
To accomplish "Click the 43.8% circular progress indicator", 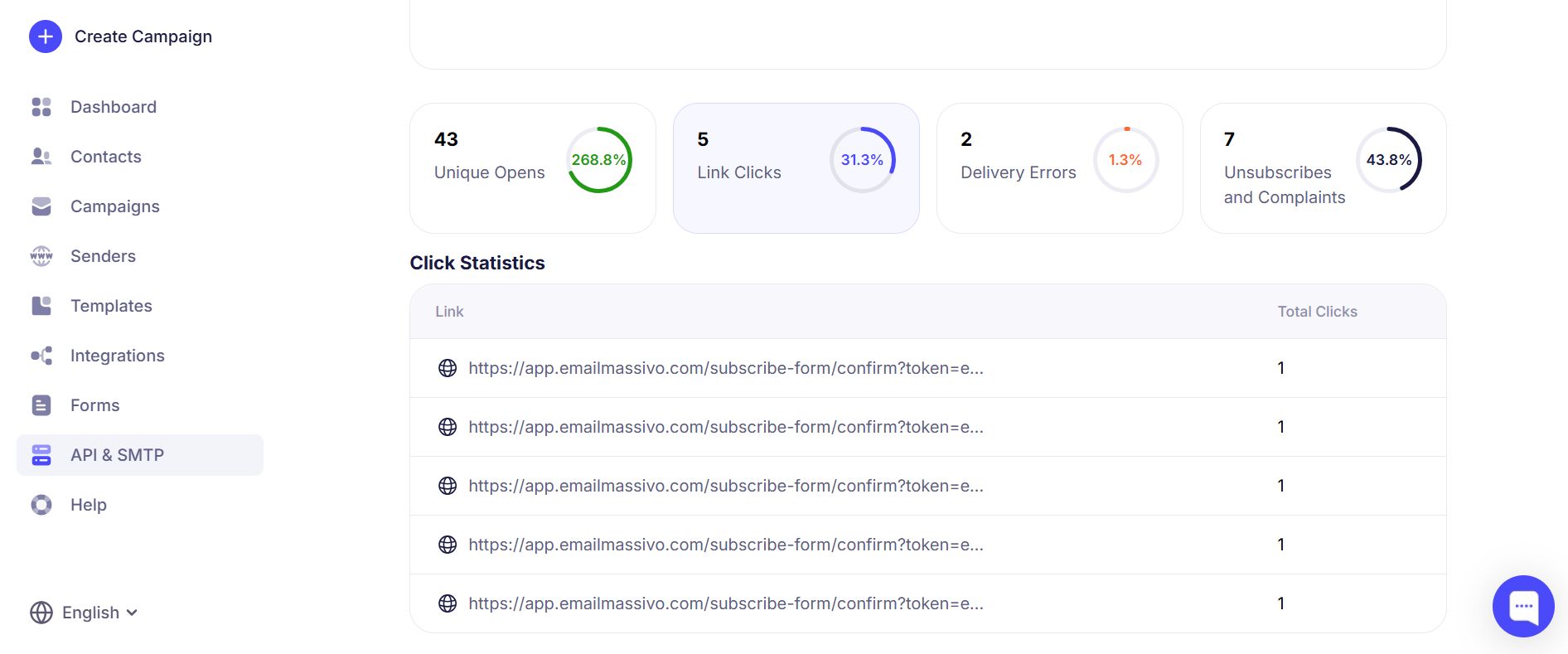I will click(x=1389, y=160).
